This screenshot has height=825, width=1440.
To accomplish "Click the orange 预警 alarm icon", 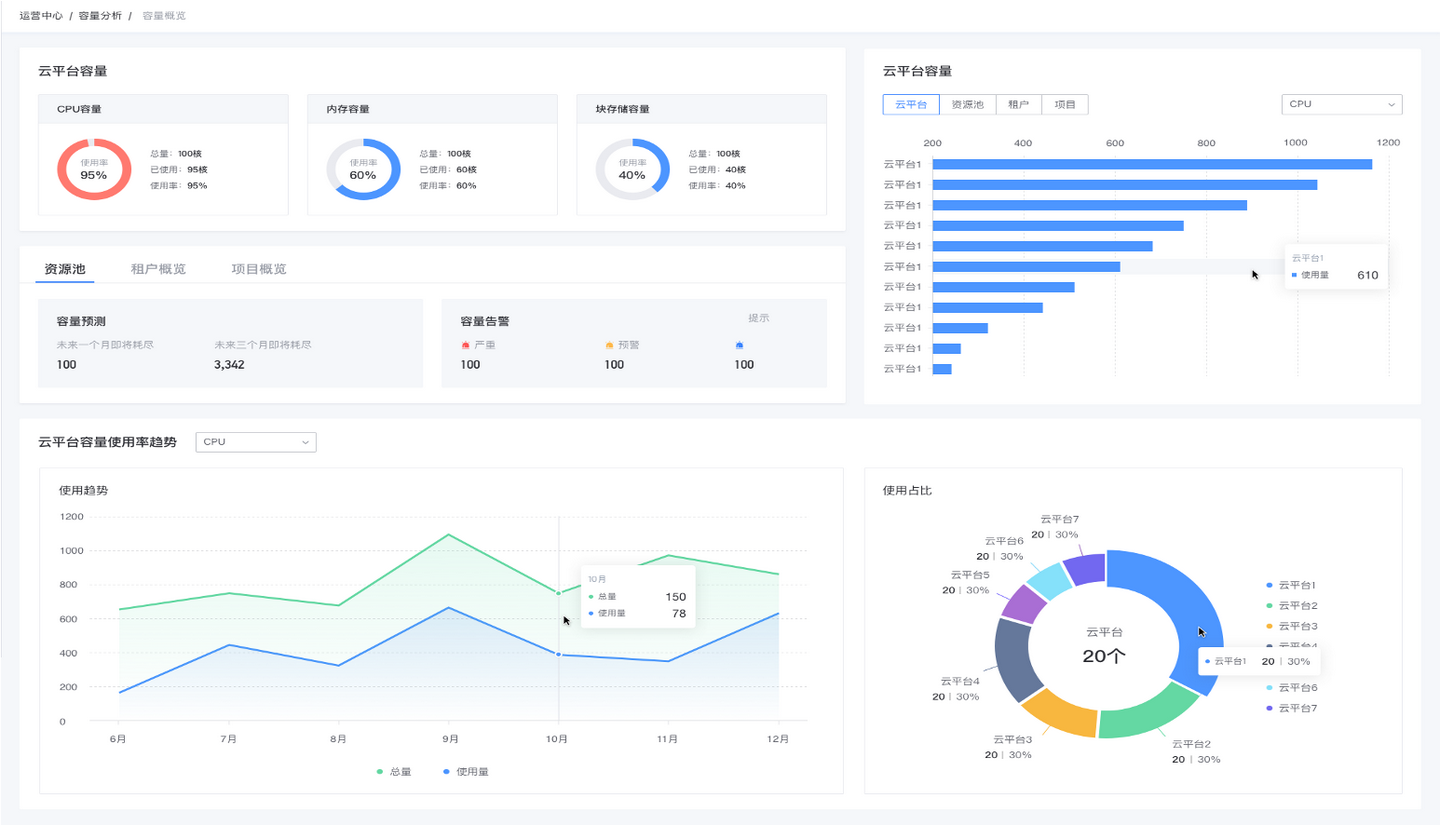I will click(609, 345).
